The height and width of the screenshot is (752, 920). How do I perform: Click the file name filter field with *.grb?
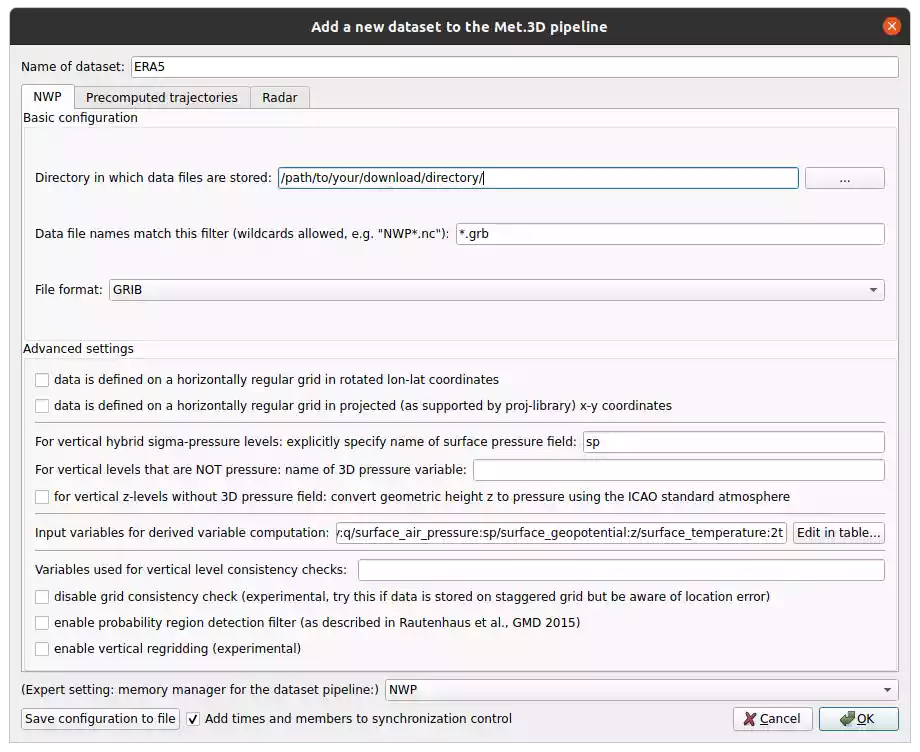click(670, 234)
